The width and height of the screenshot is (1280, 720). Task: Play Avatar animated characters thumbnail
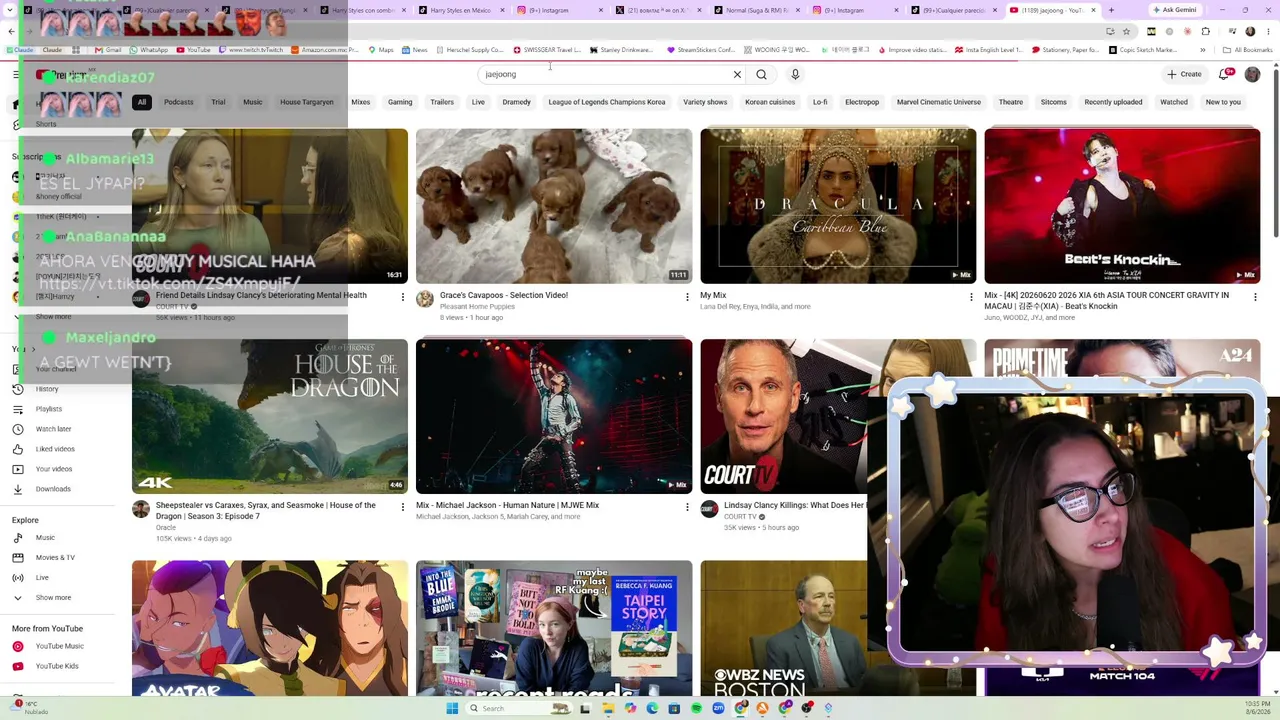coord(270,628)
